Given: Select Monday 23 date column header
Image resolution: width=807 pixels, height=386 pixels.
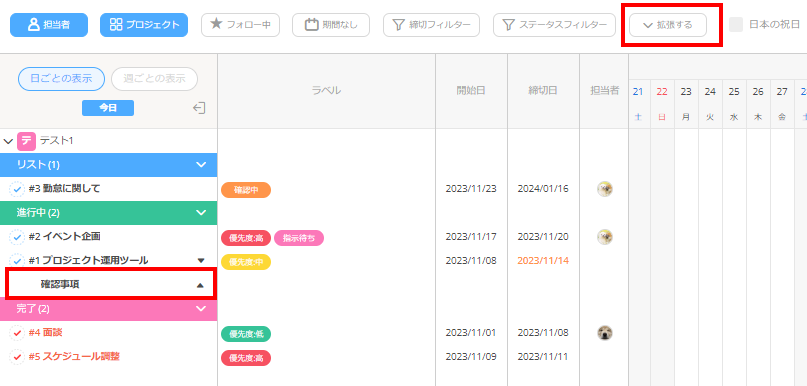Looking at the screenshot, I should tap(686, 103).
